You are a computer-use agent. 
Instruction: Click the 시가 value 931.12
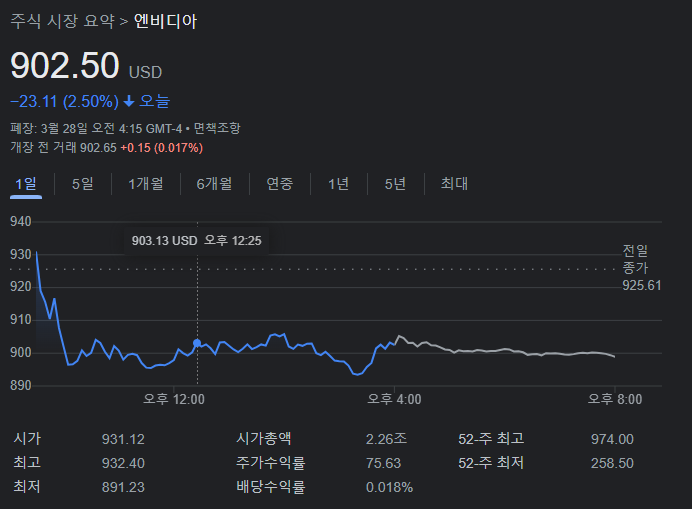pos(123,439)
